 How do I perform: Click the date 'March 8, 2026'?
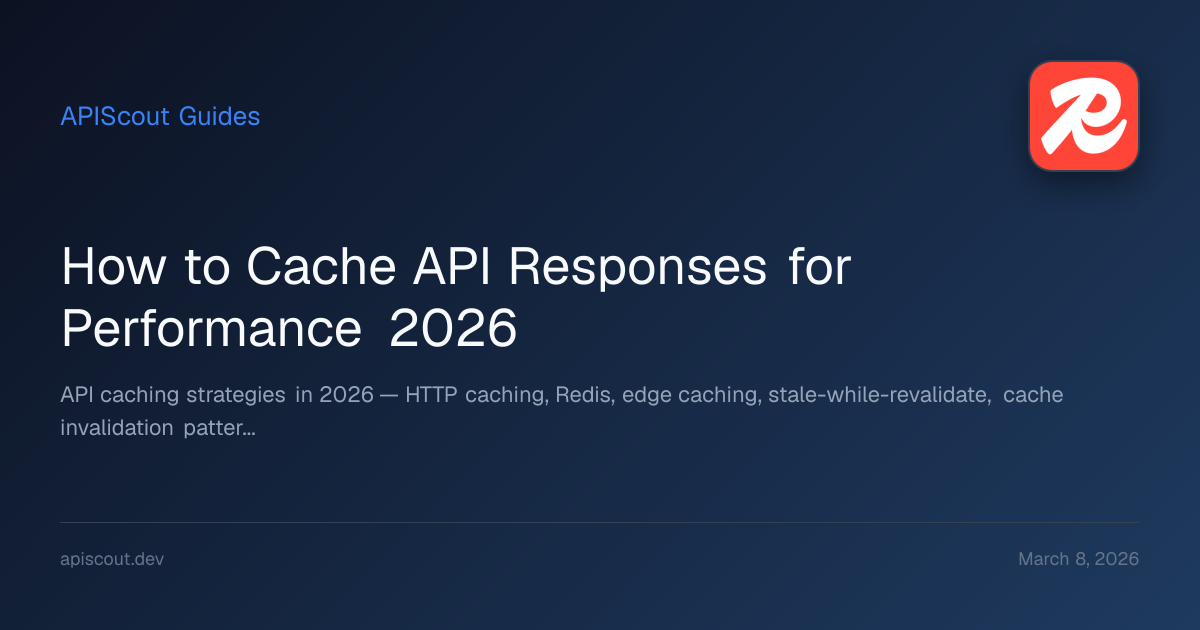click(x=1078, y=559)
